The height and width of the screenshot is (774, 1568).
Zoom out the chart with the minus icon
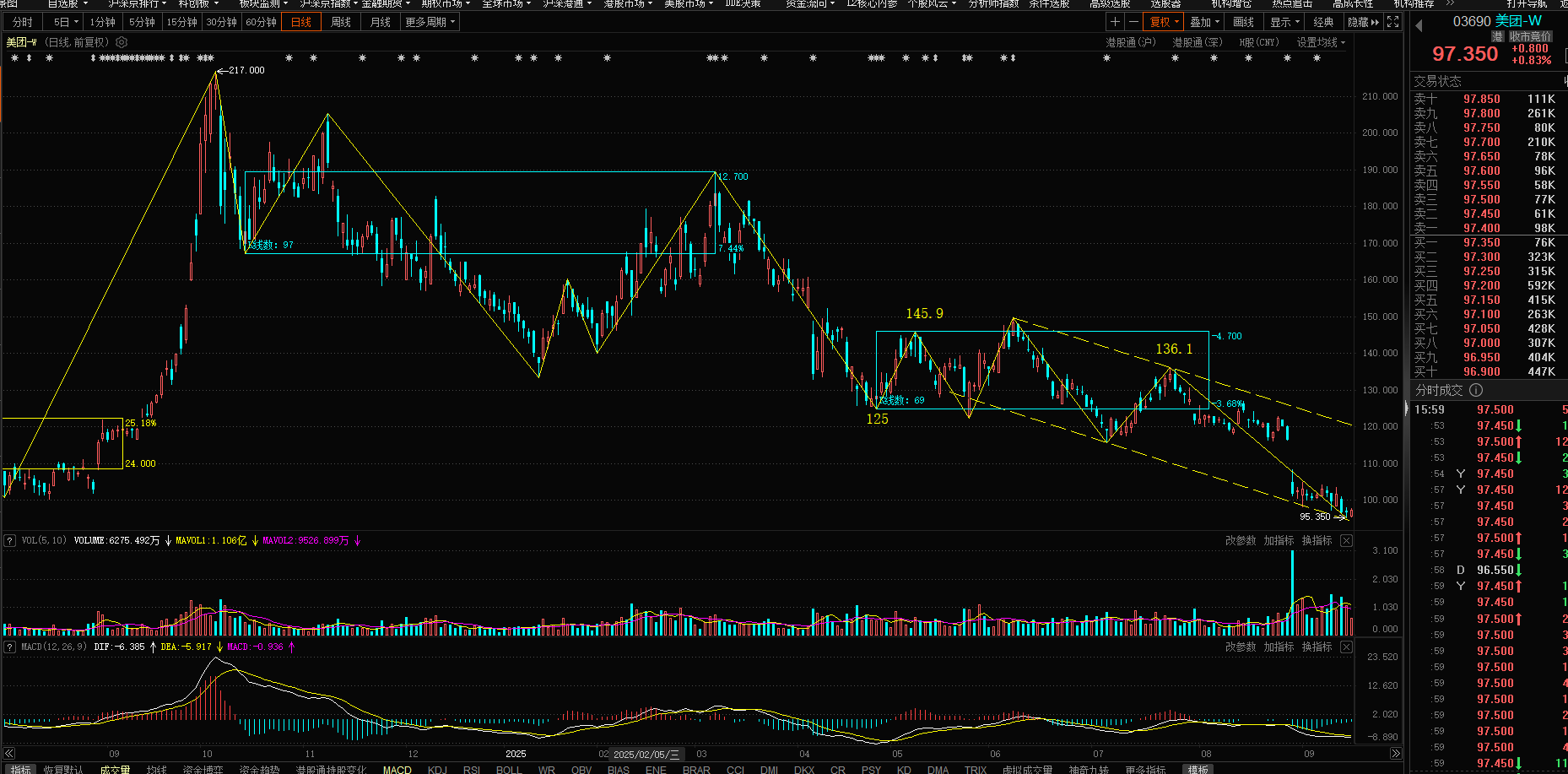[x=1133, y=22]
